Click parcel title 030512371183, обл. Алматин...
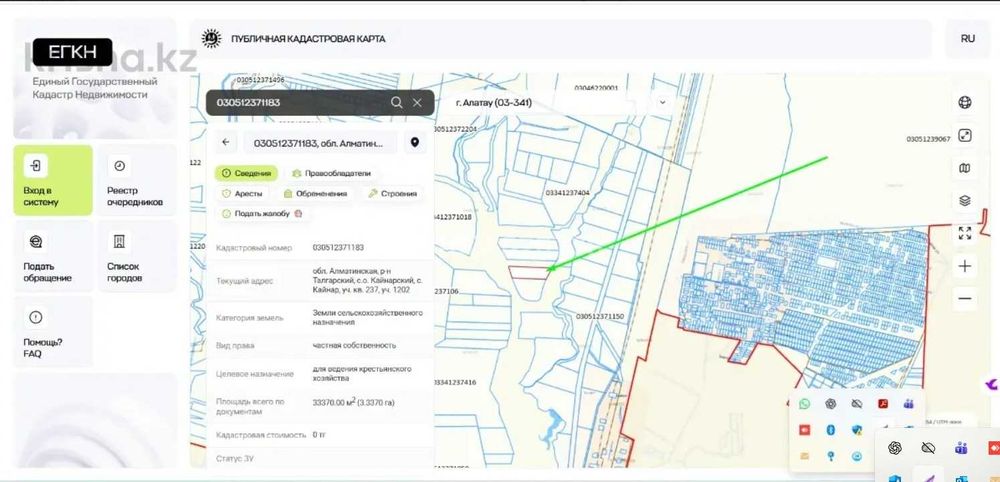 [x=319, y=143]
